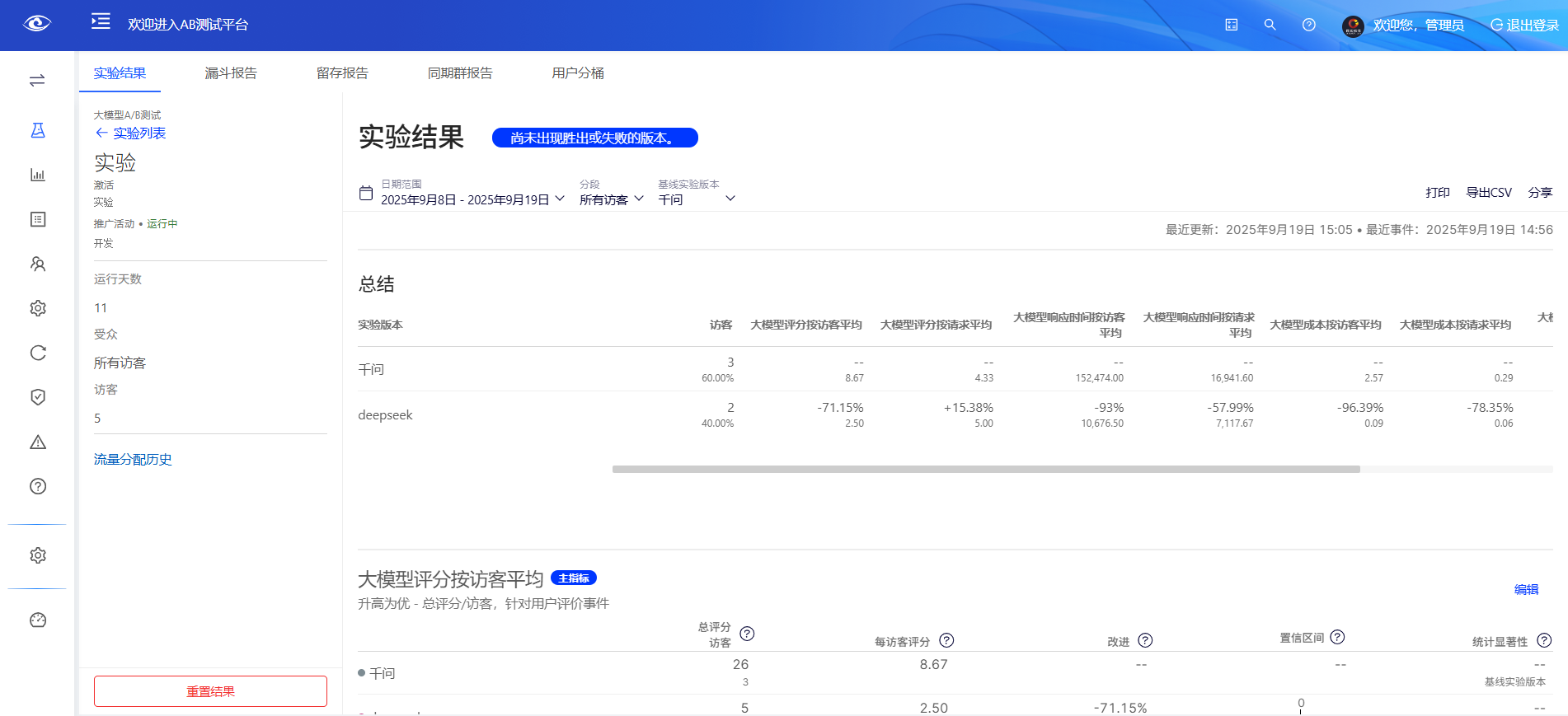Open the experiments flask icon in sidebar
The image size is (1568, 716).
[38, 130]
